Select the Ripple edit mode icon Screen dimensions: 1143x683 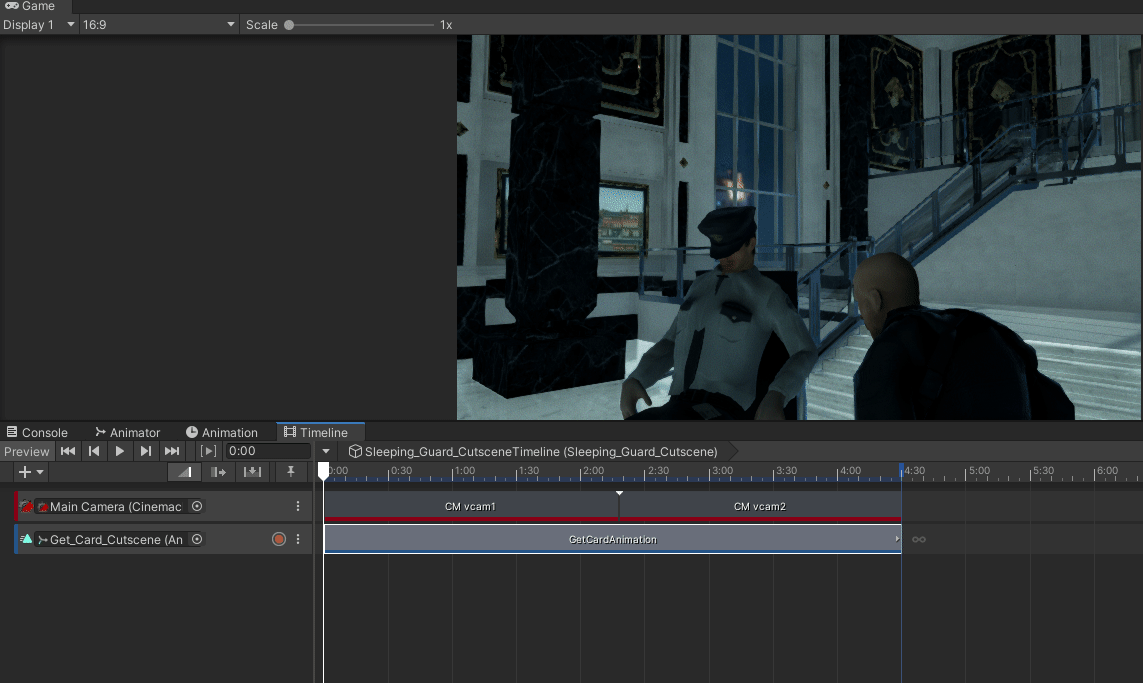point(218,472)
